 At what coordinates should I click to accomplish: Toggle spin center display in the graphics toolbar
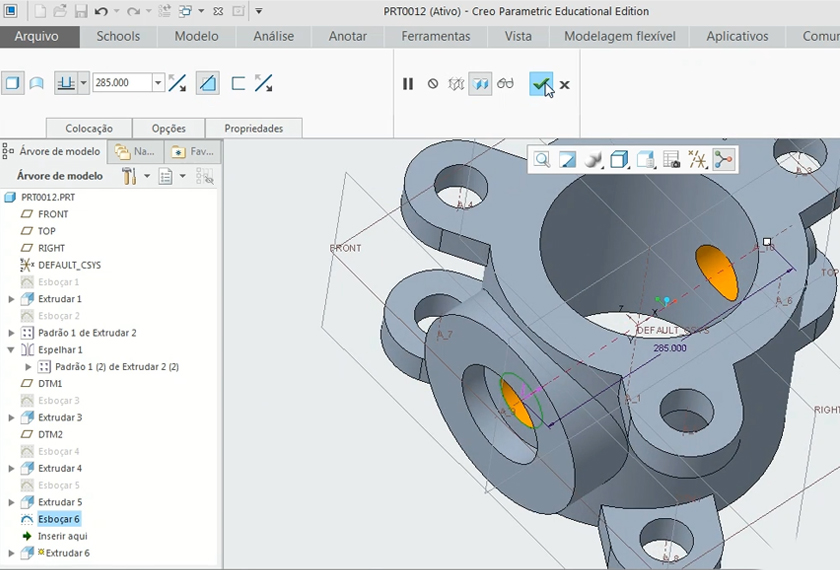(723, 159)
